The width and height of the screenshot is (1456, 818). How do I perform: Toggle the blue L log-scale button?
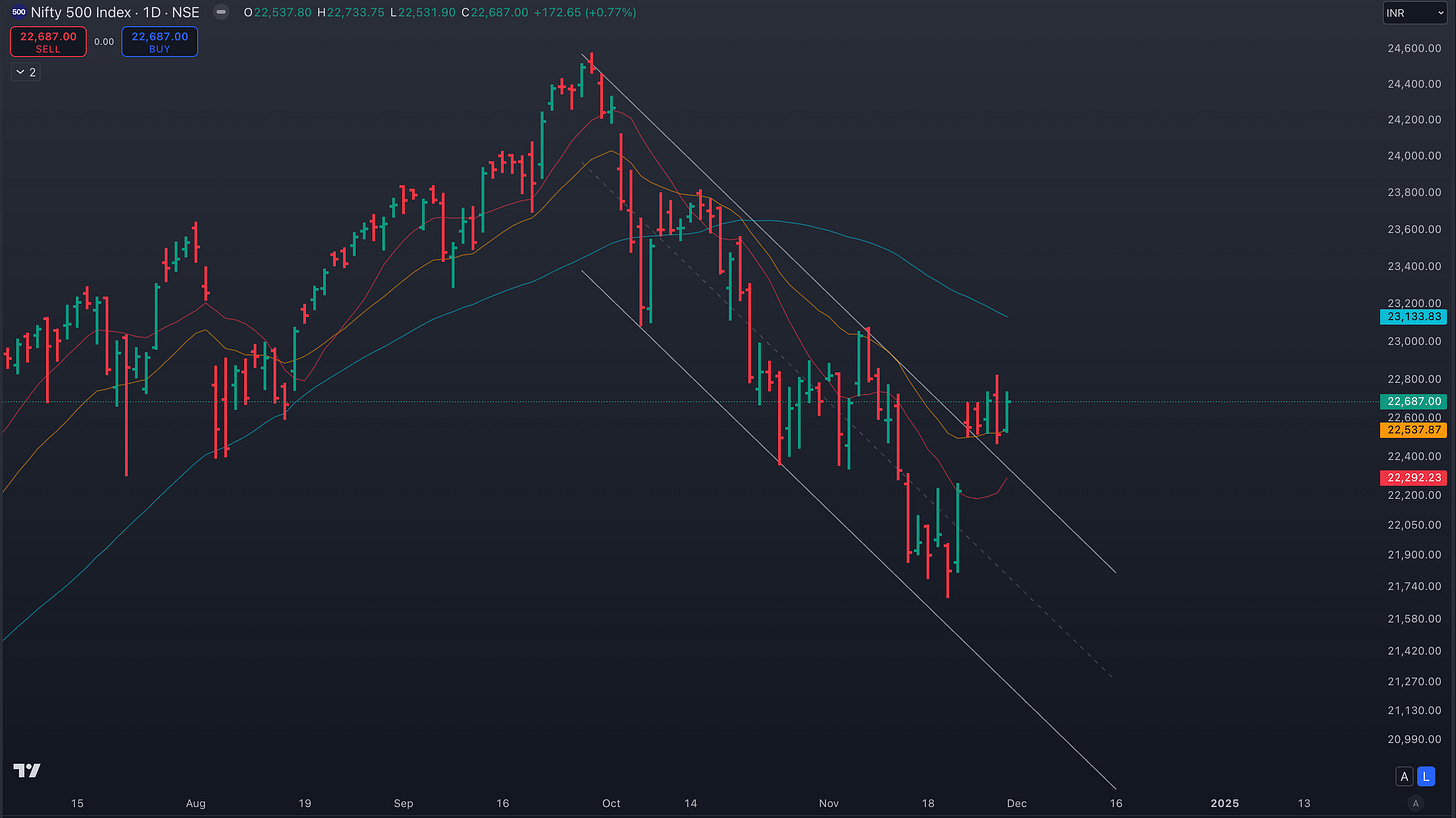click(1426, 776)
